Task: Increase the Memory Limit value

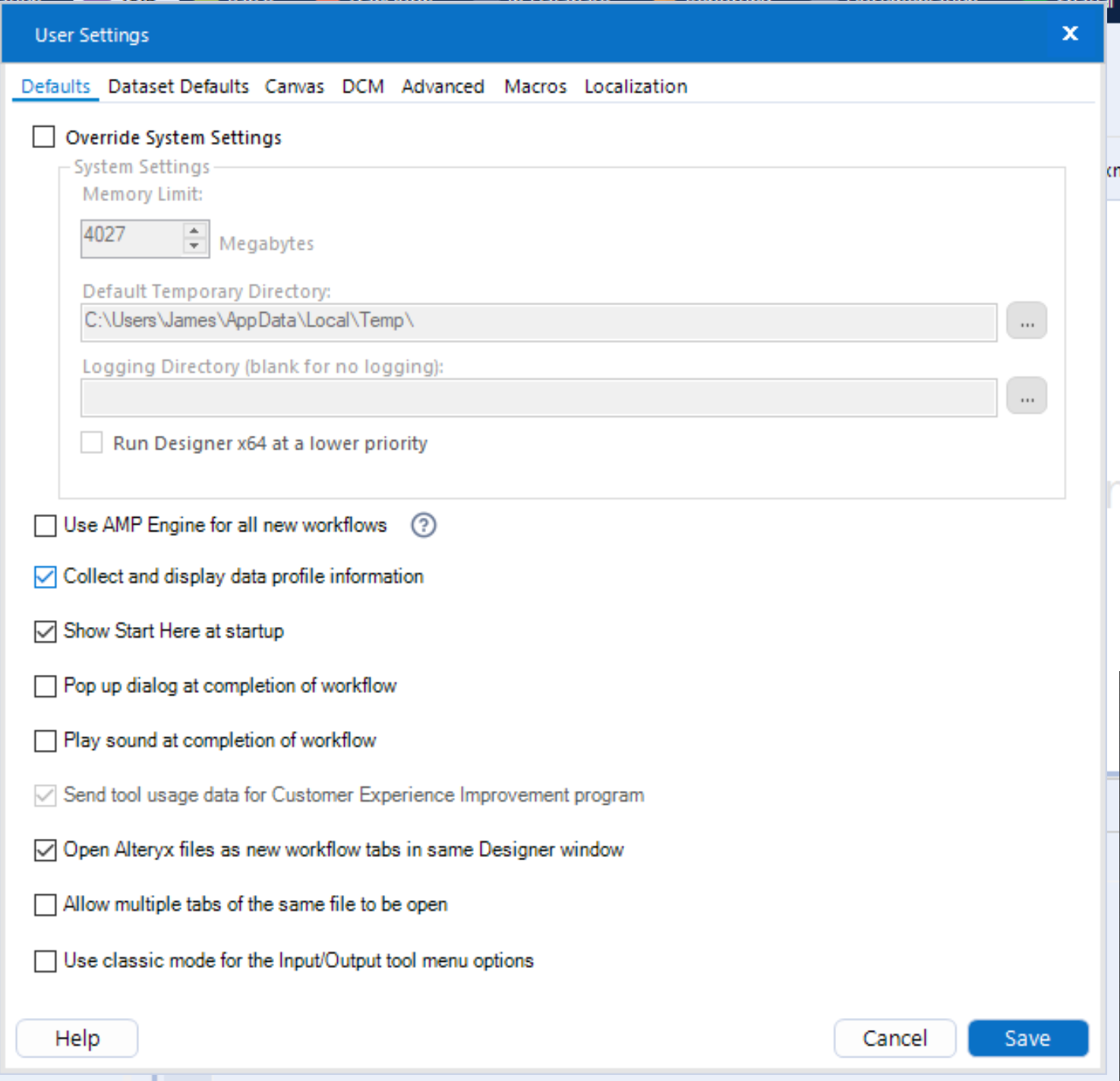Action: coord(194,230)
